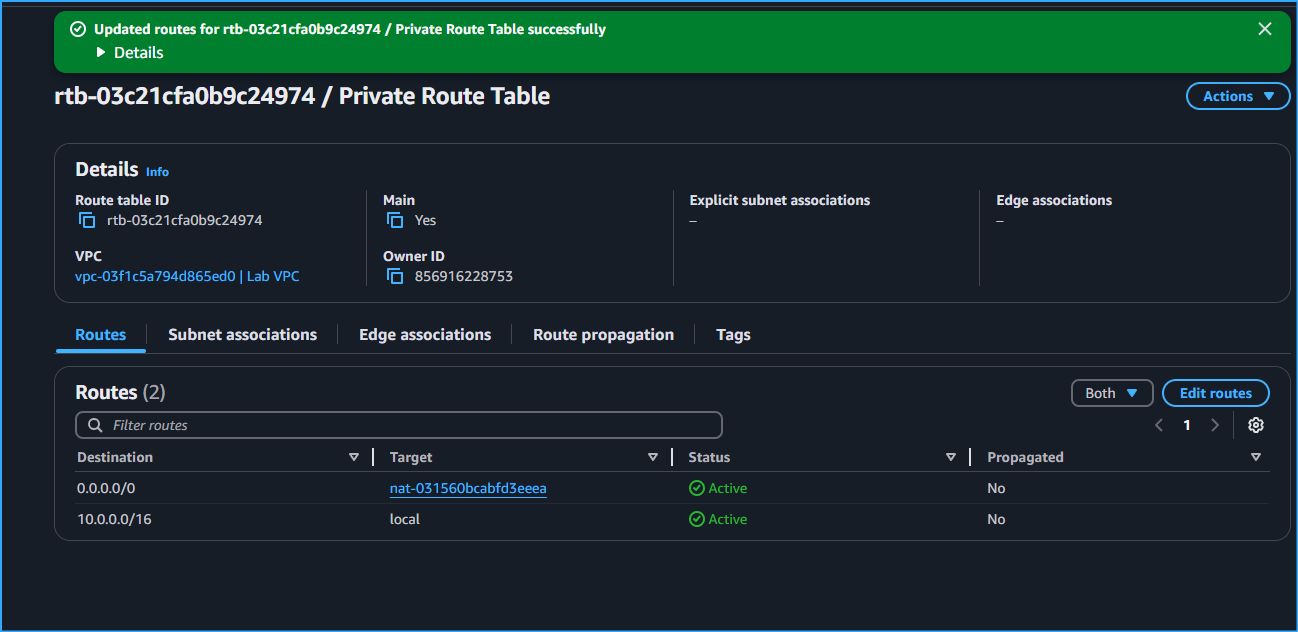The image size is (1298, 632).
Task: Open the Both routes filter dropdown
Action: [x=1111, y=392]
